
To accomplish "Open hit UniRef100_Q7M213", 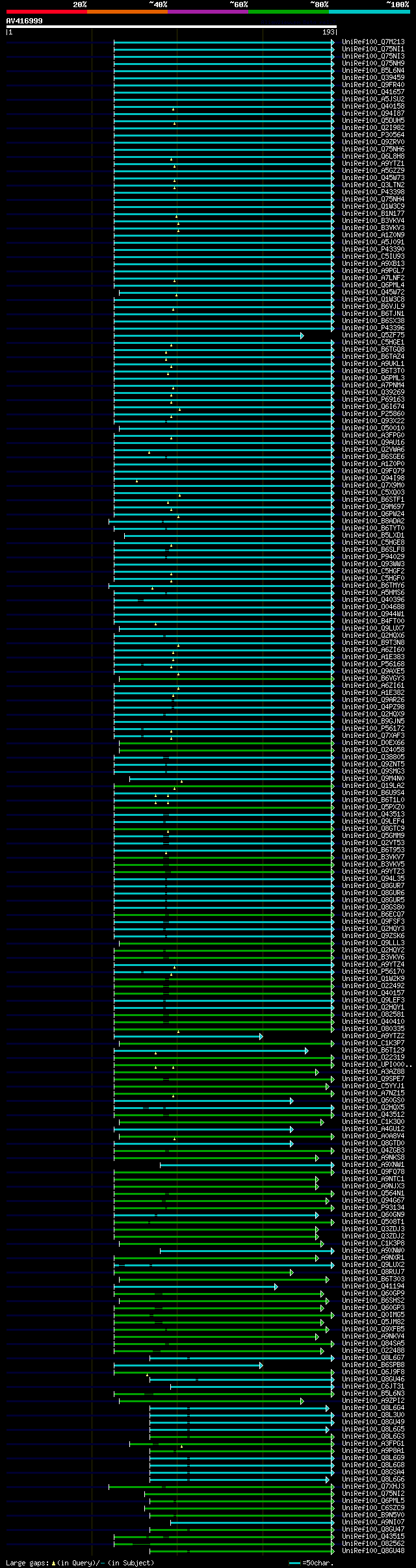I will (x=373, y=42).
